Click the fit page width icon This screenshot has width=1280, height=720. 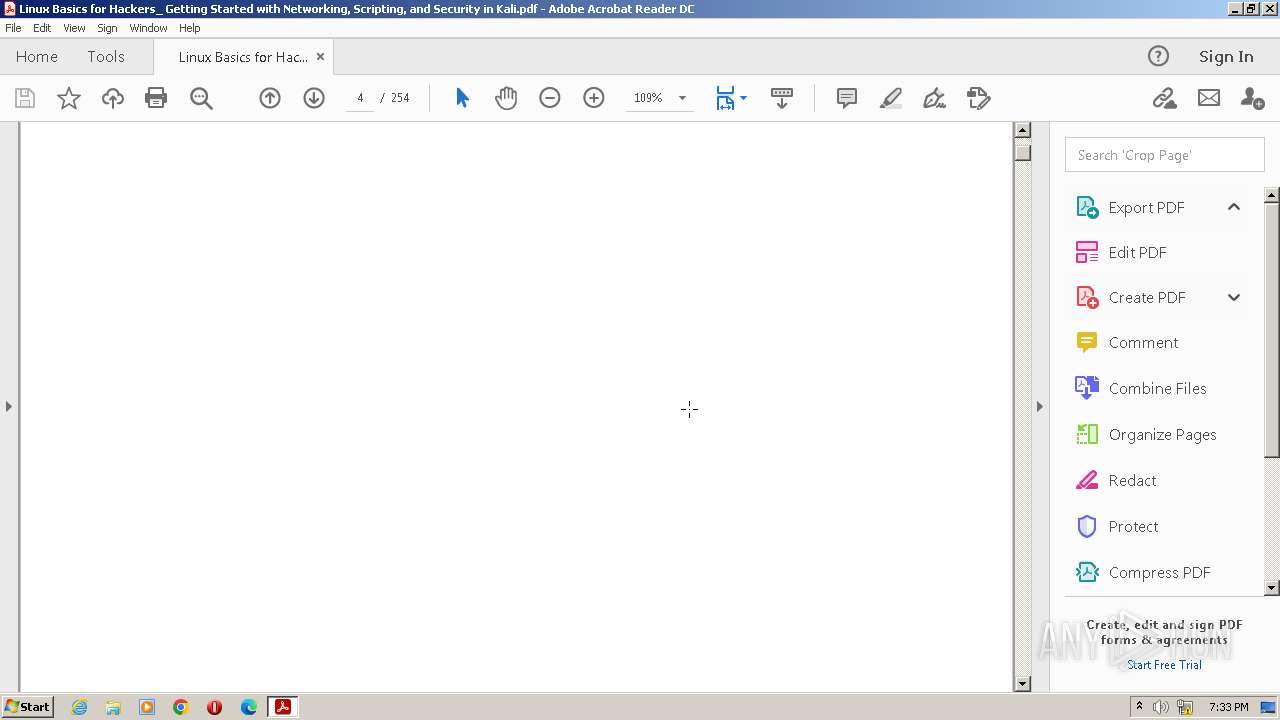(x=725, y=98)
